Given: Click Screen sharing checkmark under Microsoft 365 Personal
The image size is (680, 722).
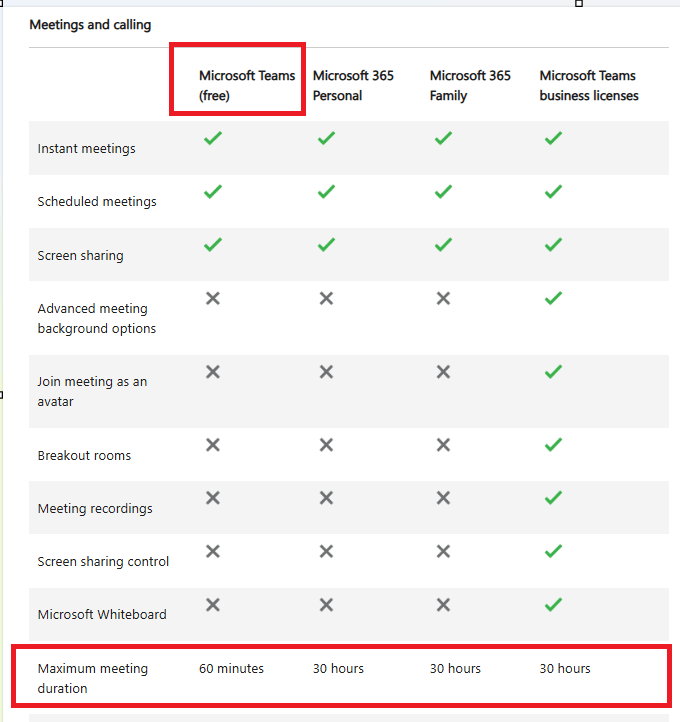Looking at the screenshot, I should pos(326,245).
